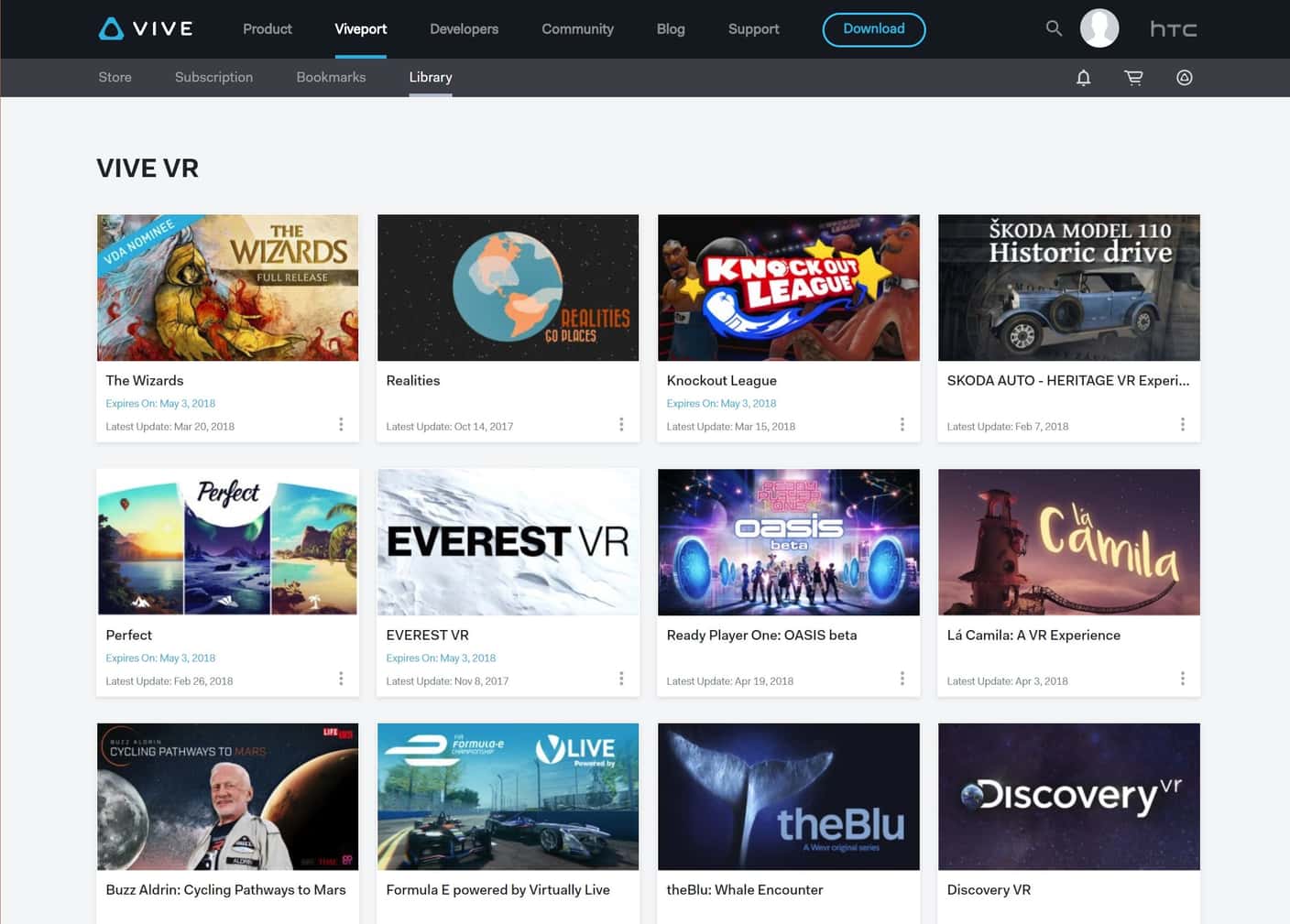Open the OASIS beta cover image
The width and height of the screenshot is (1290, 924).
point(789,542)
